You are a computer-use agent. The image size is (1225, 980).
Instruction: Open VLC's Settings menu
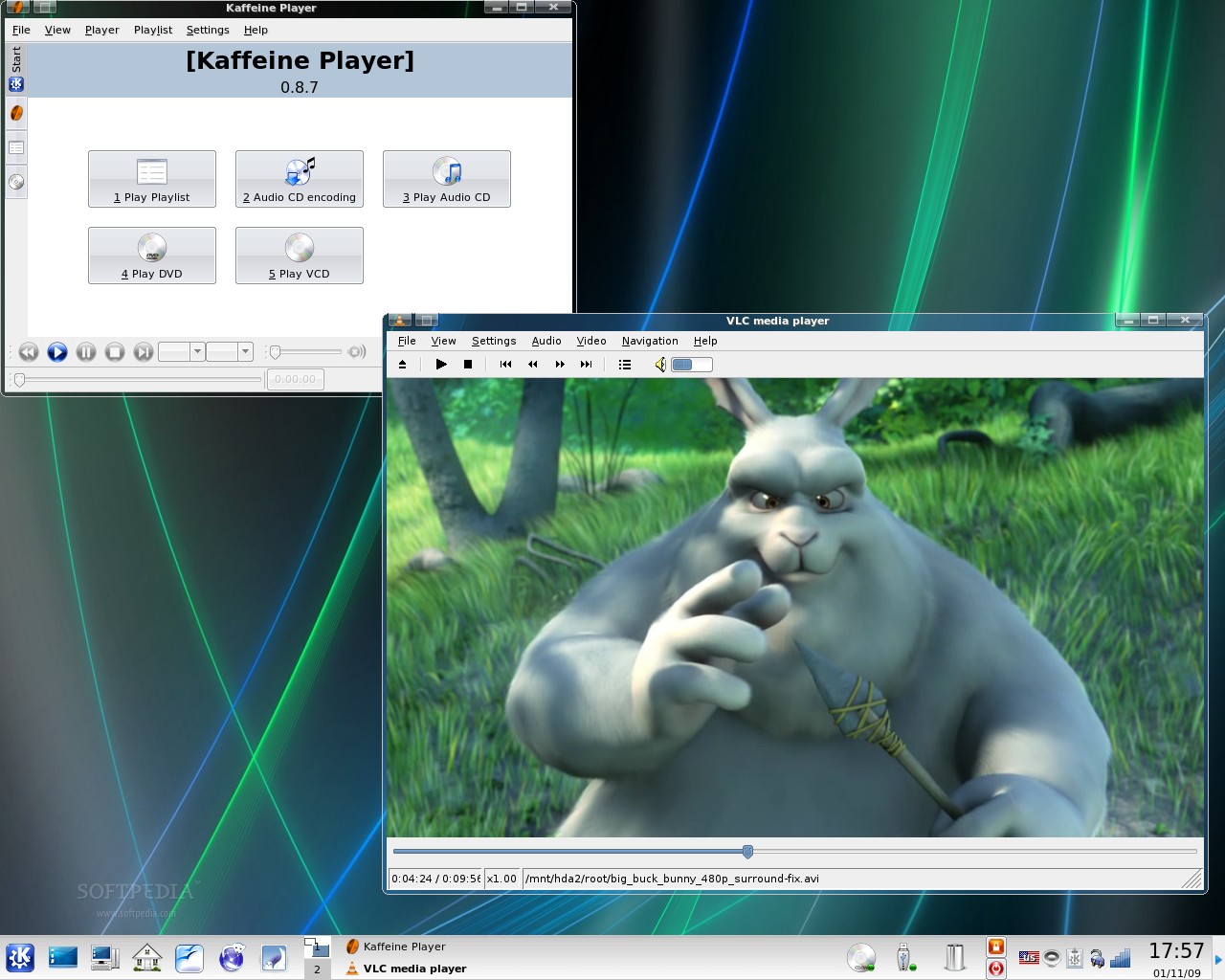click(494, 341)
